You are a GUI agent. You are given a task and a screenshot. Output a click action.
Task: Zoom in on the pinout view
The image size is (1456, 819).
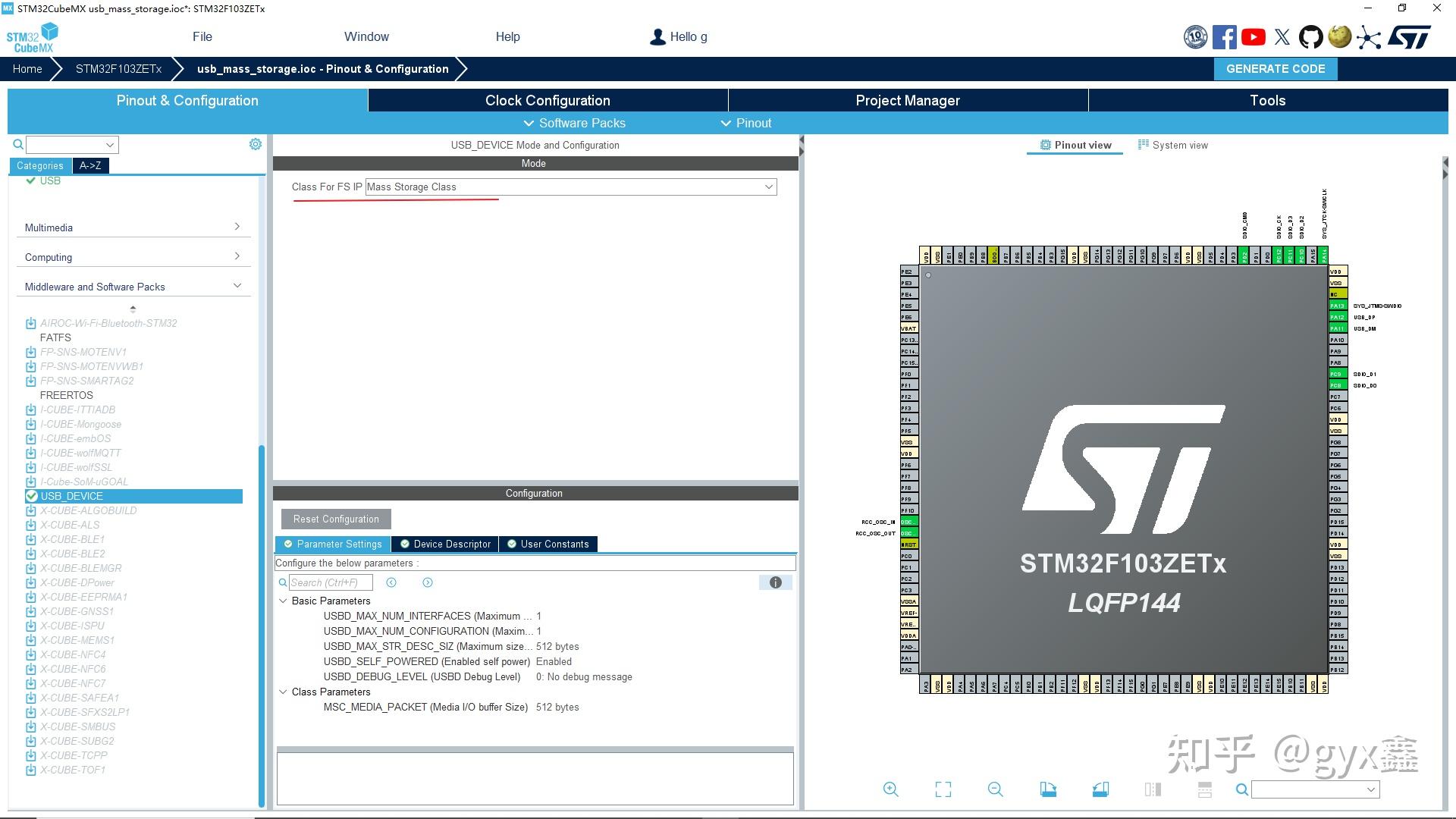[x=891, y=789]
